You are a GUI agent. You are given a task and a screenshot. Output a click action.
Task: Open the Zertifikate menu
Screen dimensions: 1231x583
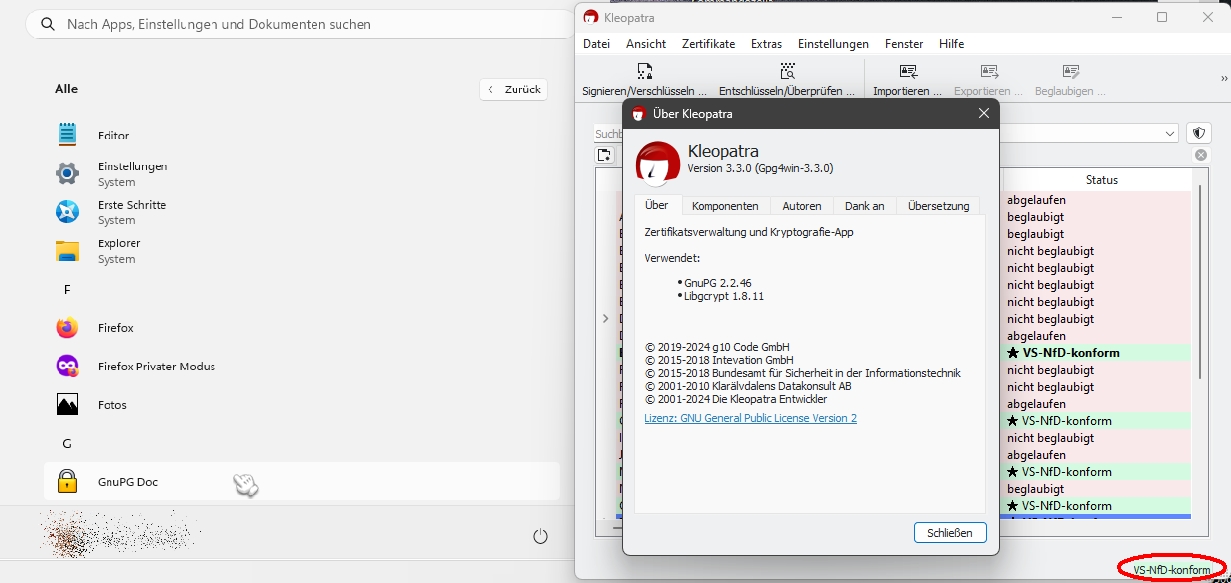point(708,44)
